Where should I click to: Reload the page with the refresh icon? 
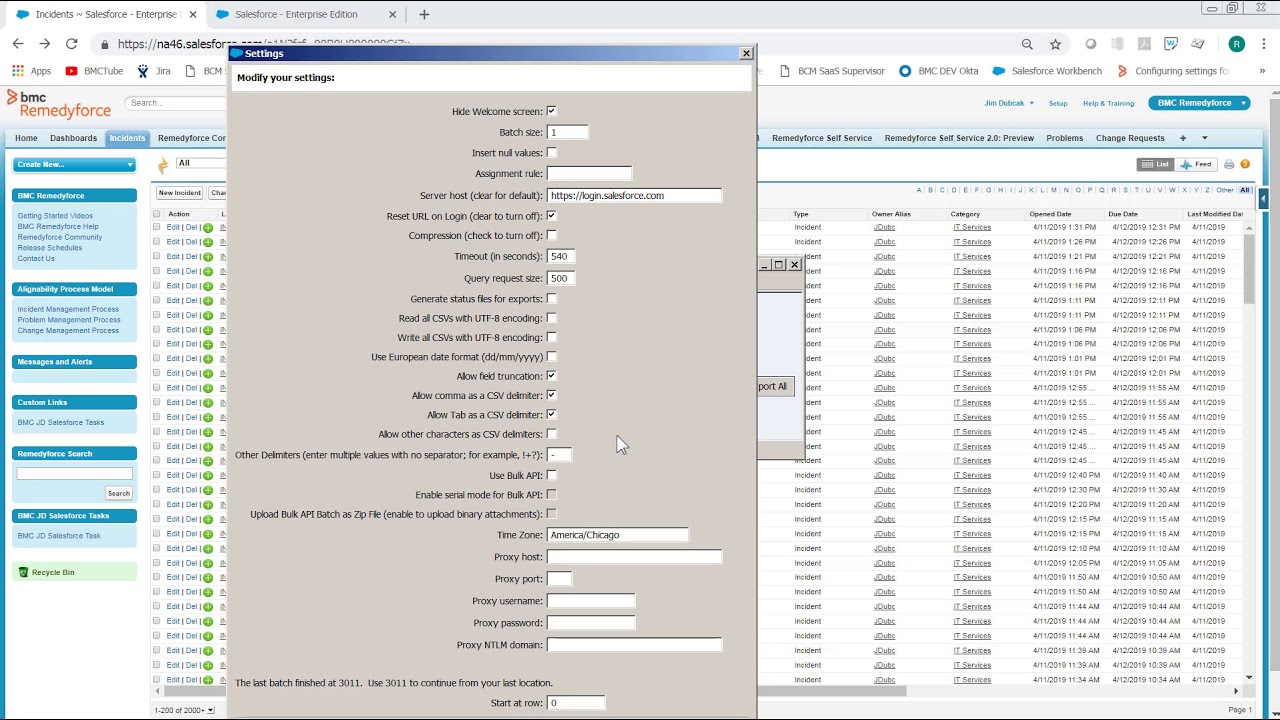71,44
